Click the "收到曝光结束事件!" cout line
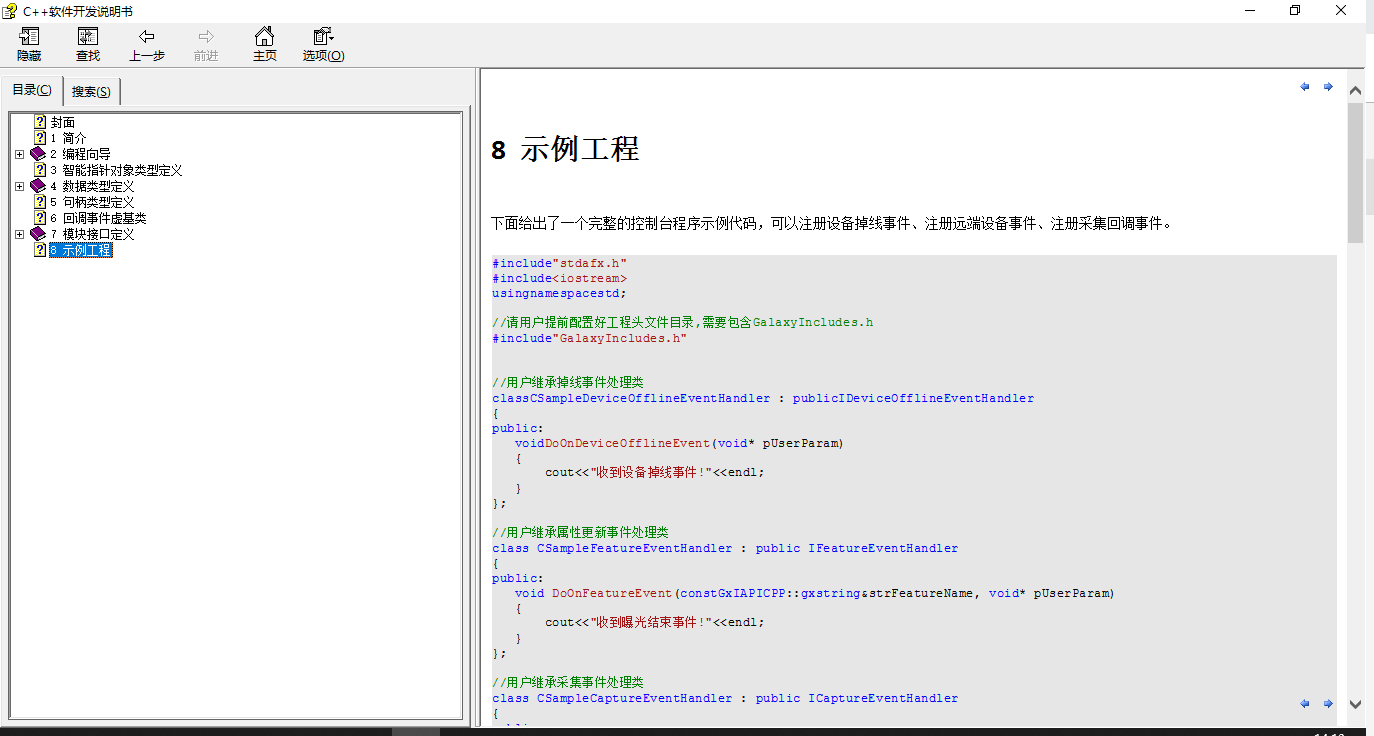 click(654, 622)
